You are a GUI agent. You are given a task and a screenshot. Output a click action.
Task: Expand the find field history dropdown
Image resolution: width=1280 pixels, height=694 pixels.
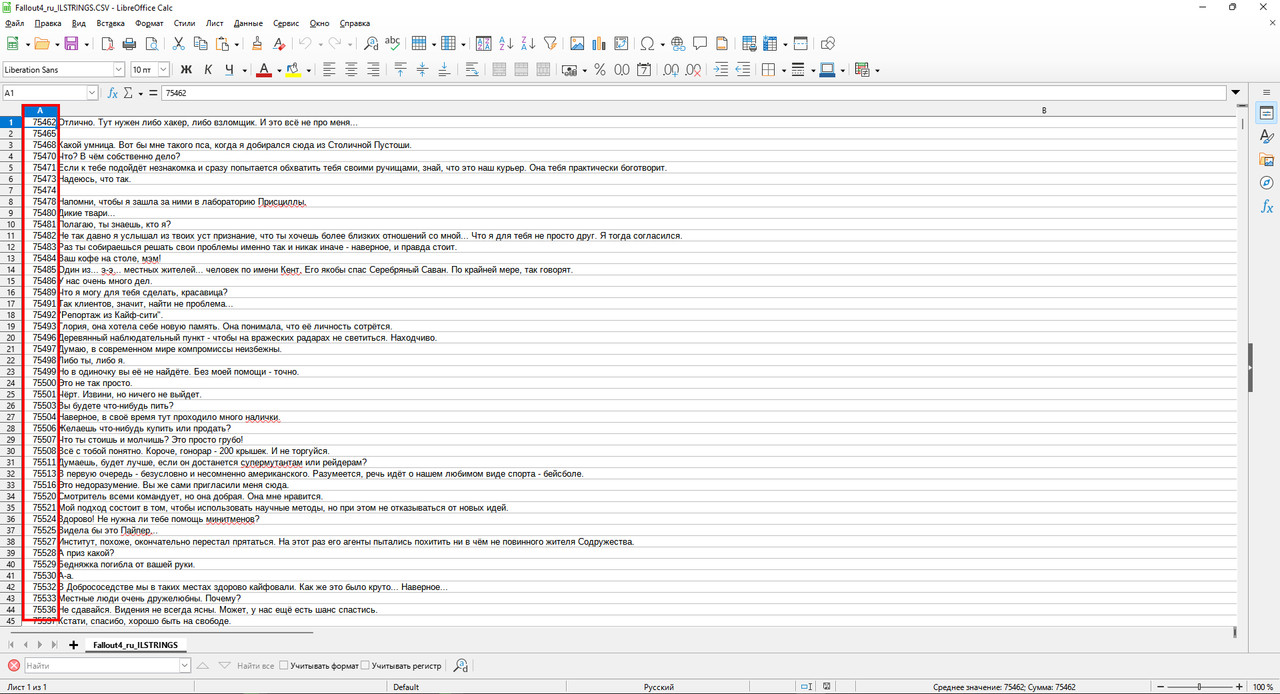[x=185, y=665]
